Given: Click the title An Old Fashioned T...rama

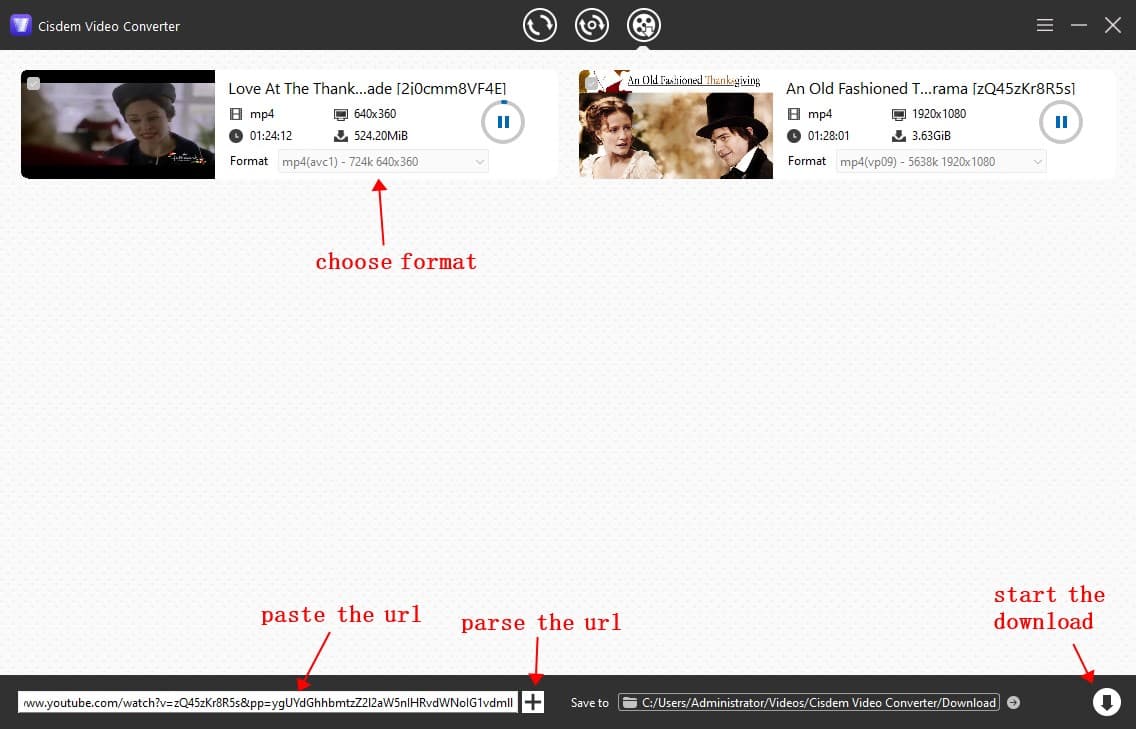Looking at the screenshot, I should click(930, 88).
